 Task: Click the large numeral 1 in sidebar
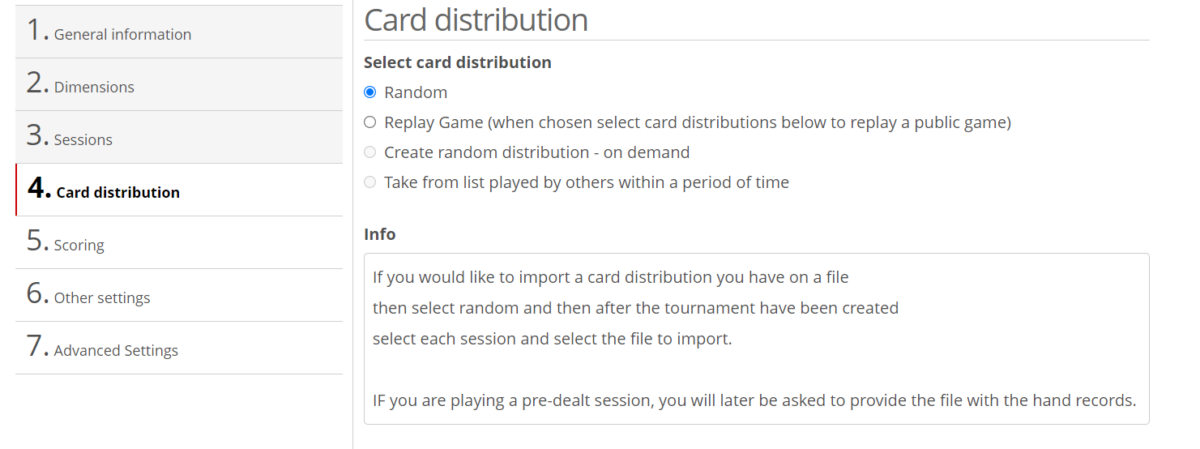37,31
